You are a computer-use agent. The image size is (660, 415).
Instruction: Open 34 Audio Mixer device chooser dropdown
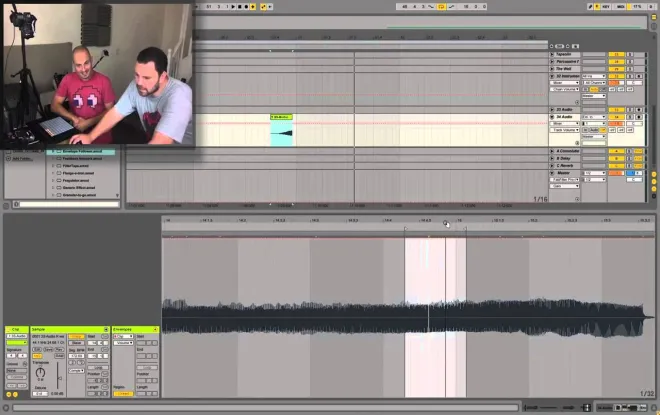[564, 123]
